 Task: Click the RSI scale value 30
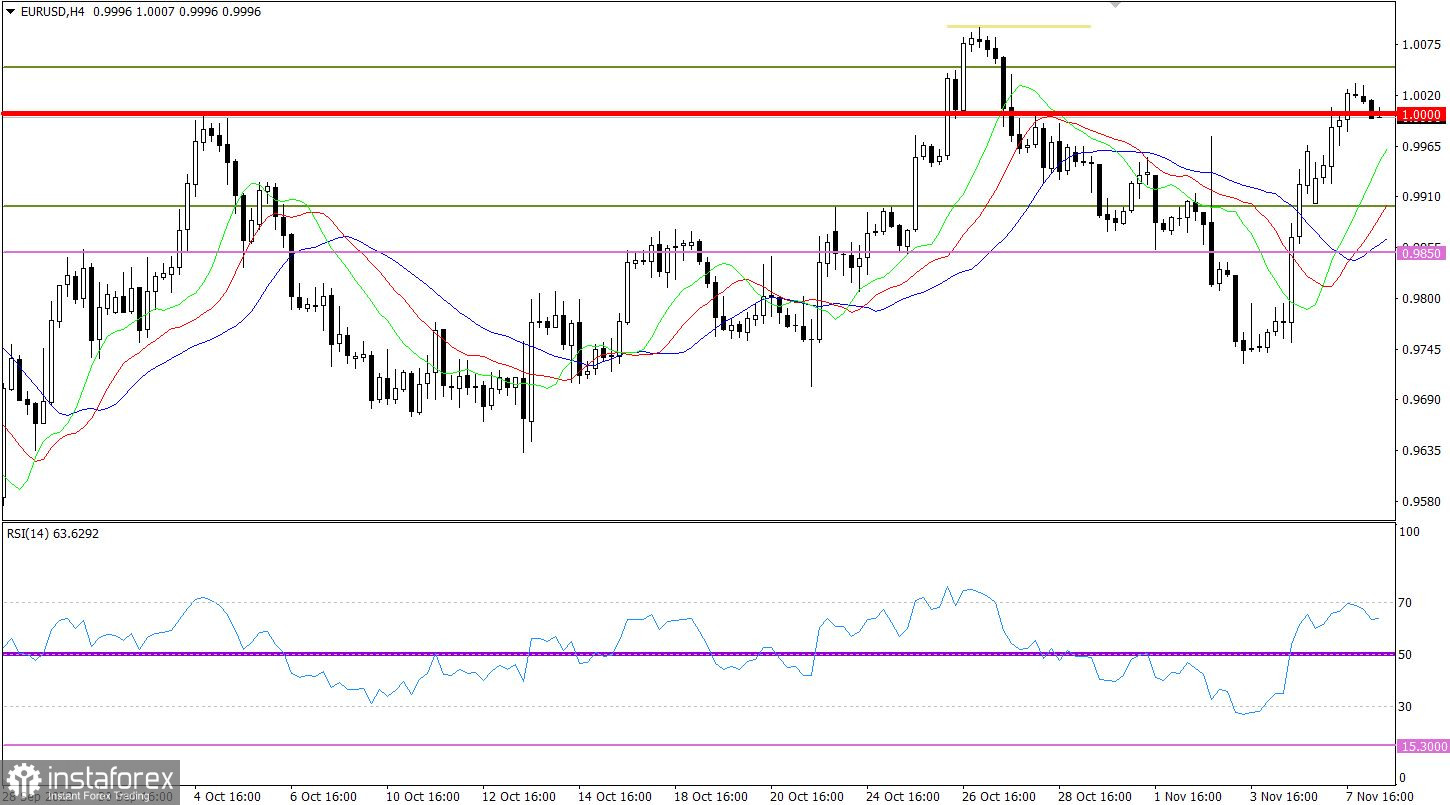[1405, 706]
